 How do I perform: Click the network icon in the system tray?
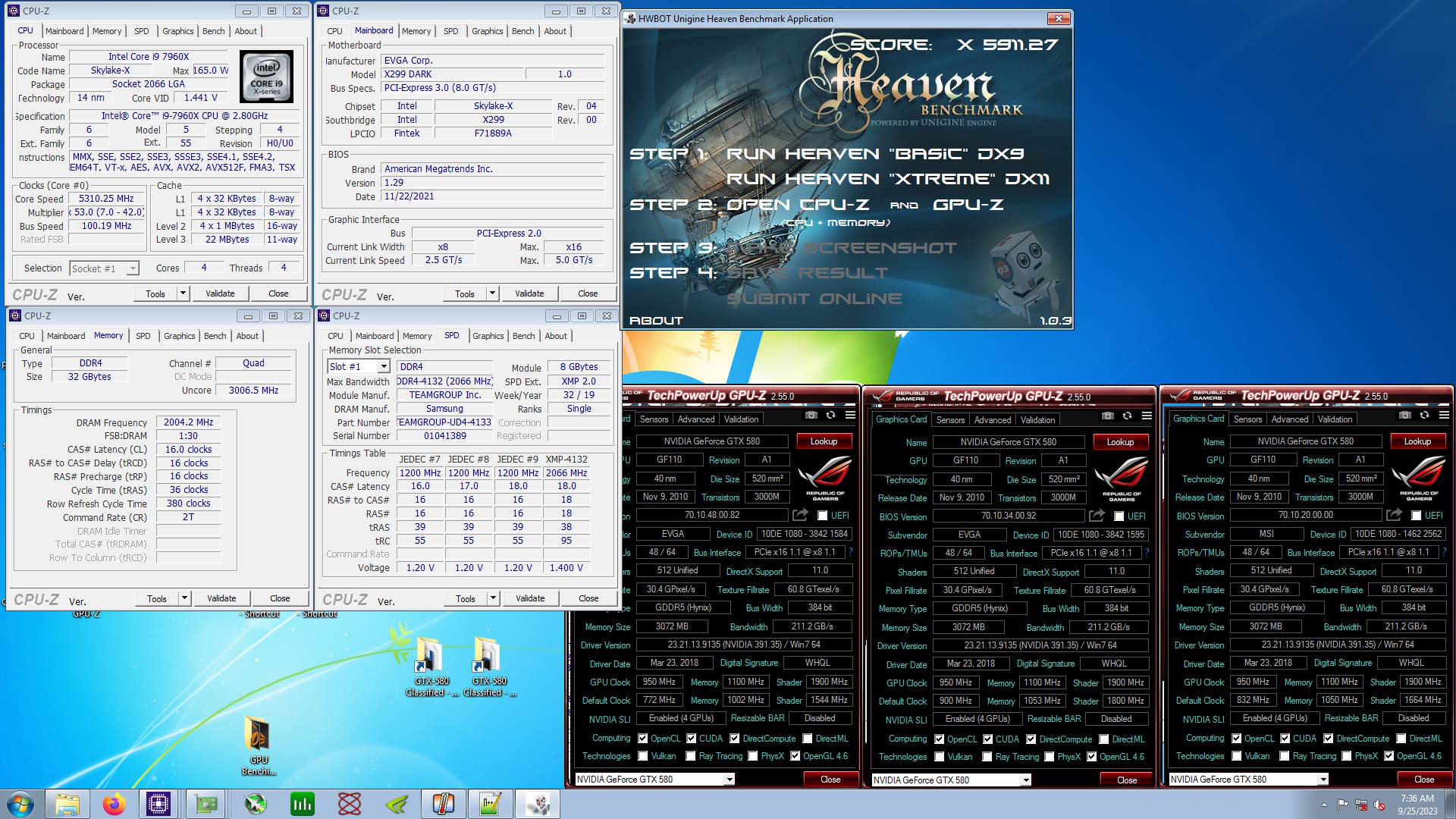pos(1361,805)
